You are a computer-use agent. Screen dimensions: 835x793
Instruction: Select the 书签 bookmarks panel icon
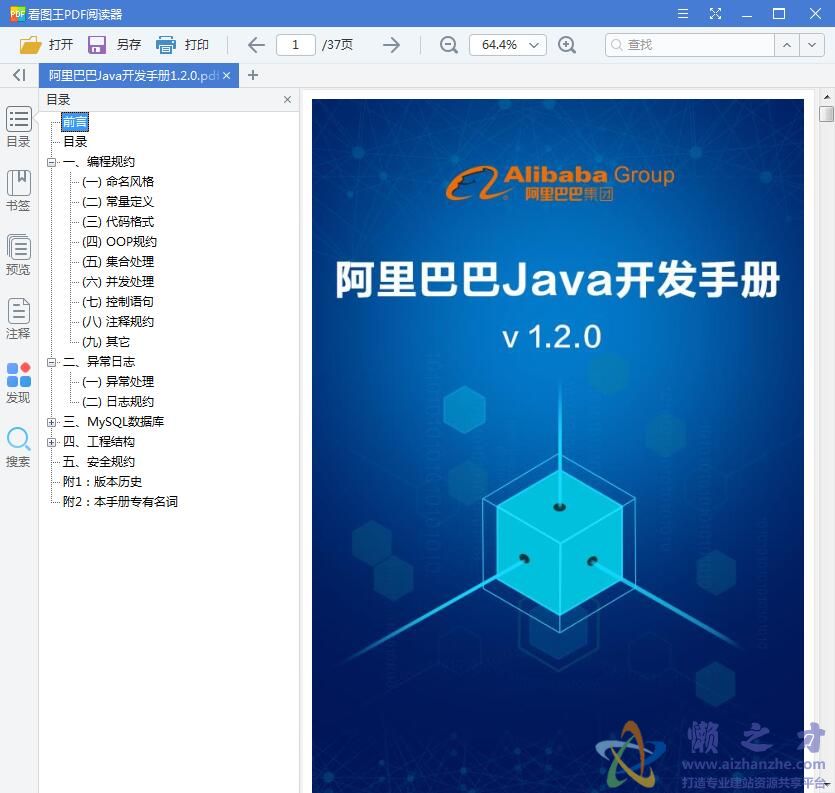18,190
